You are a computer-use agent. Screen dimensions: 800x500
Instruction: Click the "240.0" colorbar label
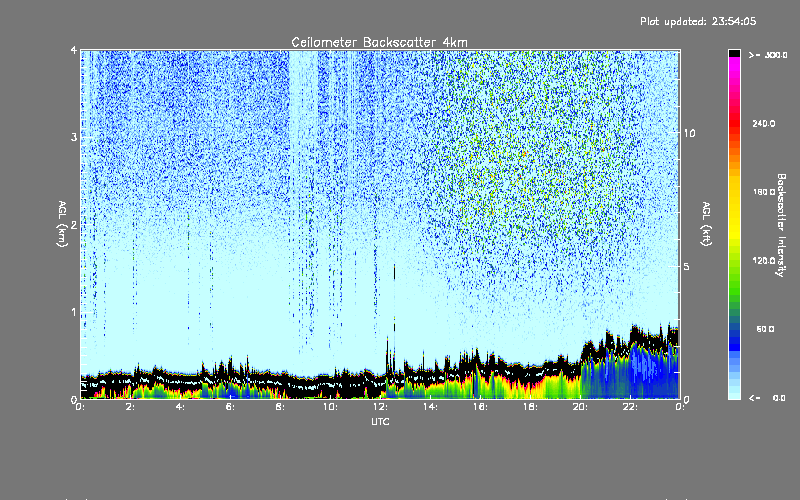point(764,123)
